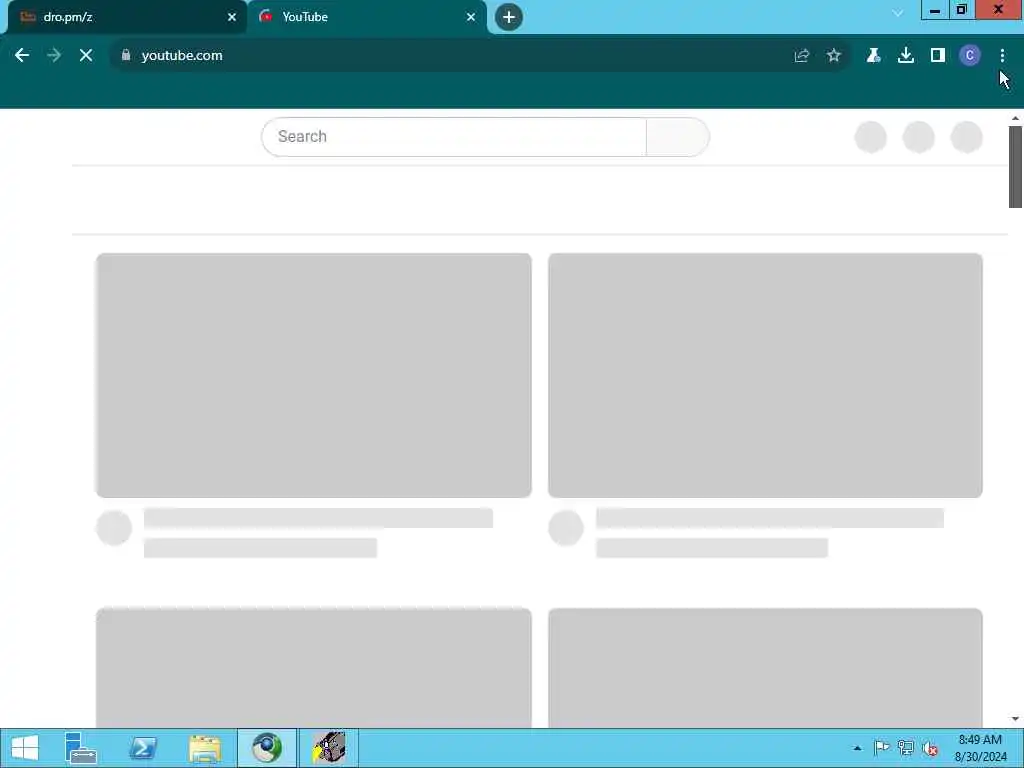Expand the tab search chevron
Viewport: 1024px width, 768px height.
(x=898, y=13)
